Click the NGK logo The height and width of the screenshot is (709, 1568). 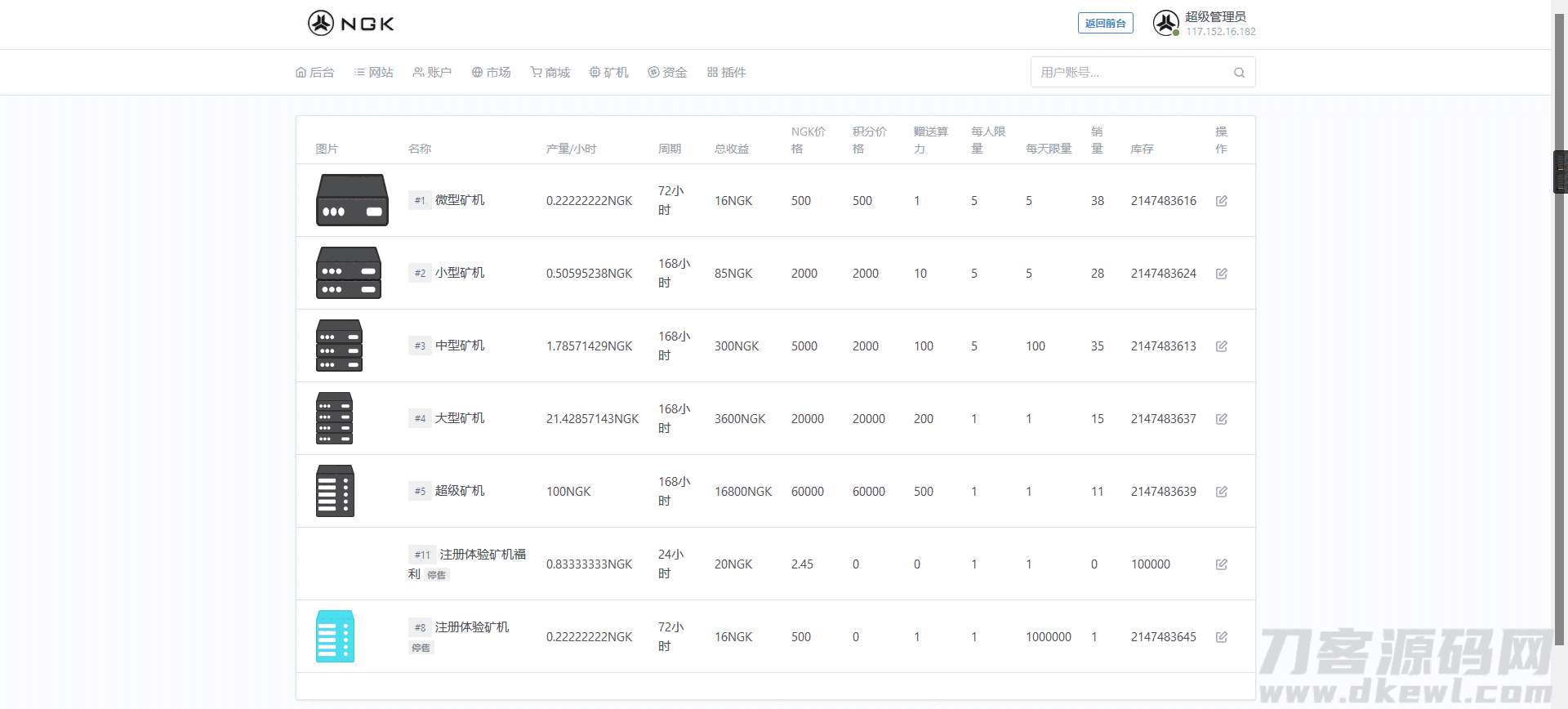[351, 24]
